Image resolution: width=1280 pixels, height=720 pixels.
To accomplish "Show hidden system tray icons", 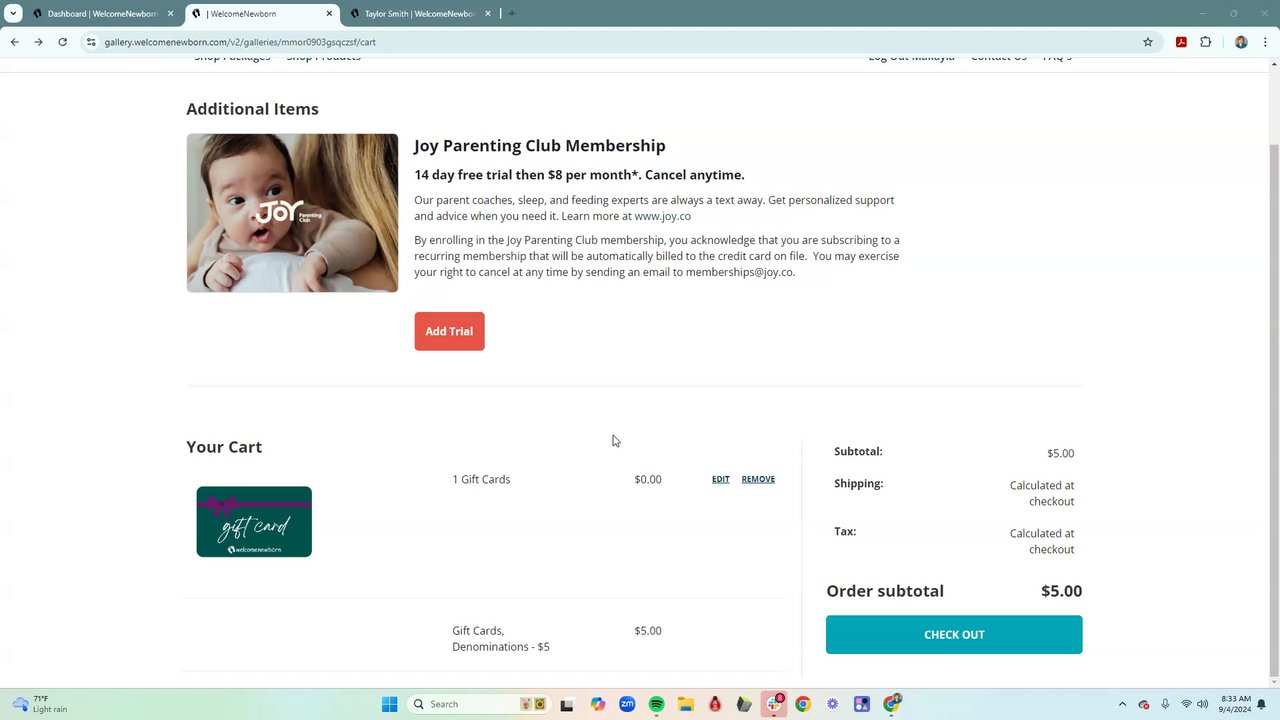I will 1122,704.
